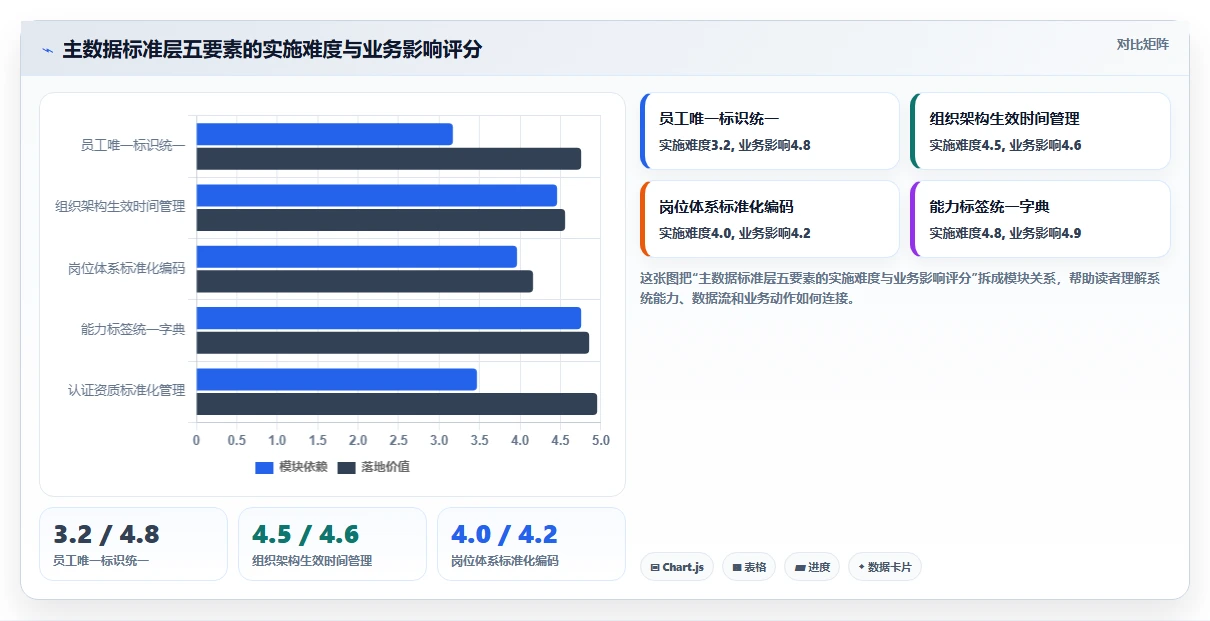Screen dimensions: 1210x621
Task: Open the 能力标签统一字典 info card title
Action: [x=989, y=206]
